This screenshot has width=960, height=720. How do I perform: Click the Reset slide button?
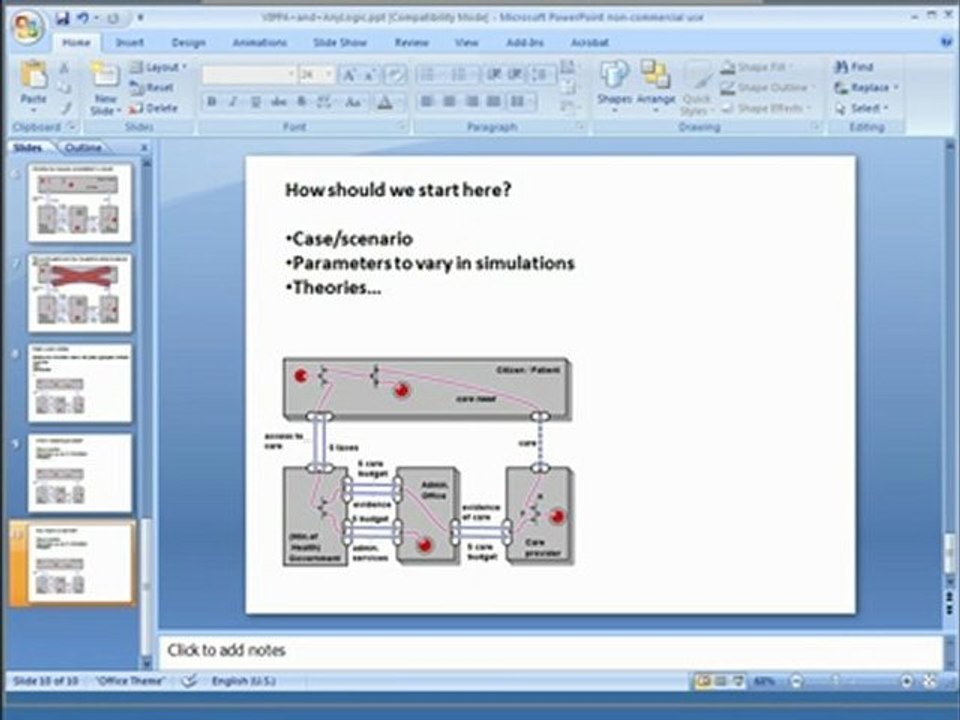tap(152, 88)
